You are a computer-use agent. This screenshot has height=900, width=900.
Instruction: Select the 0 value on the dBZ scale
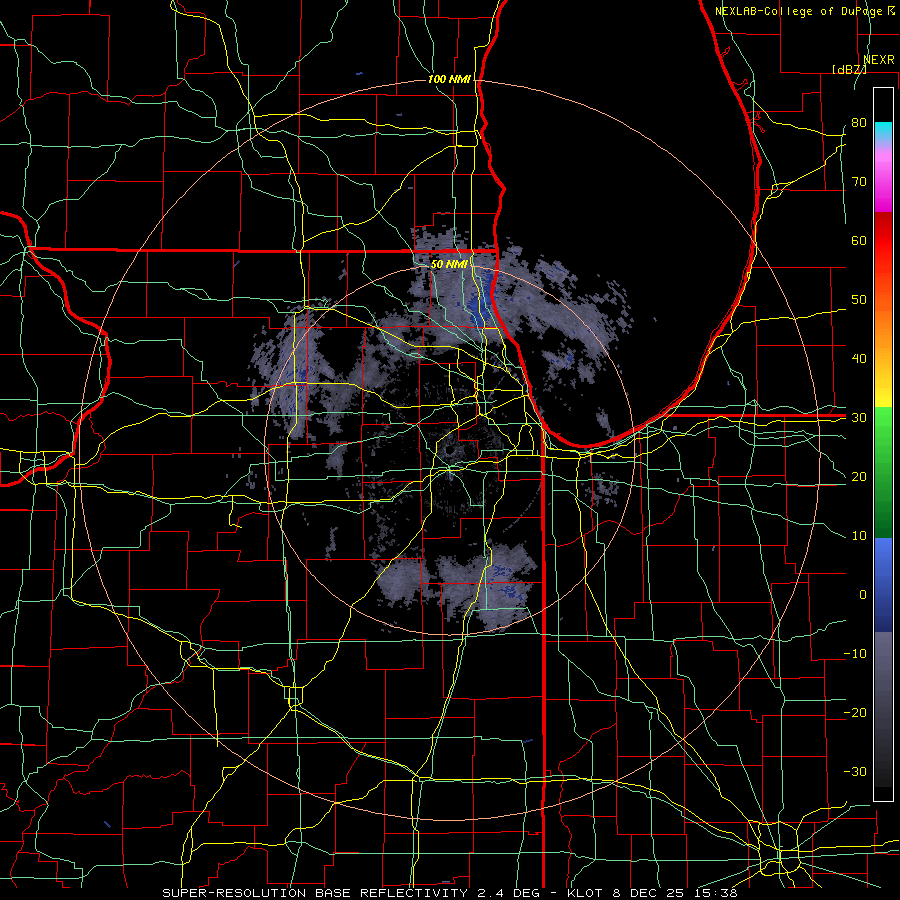863,595
